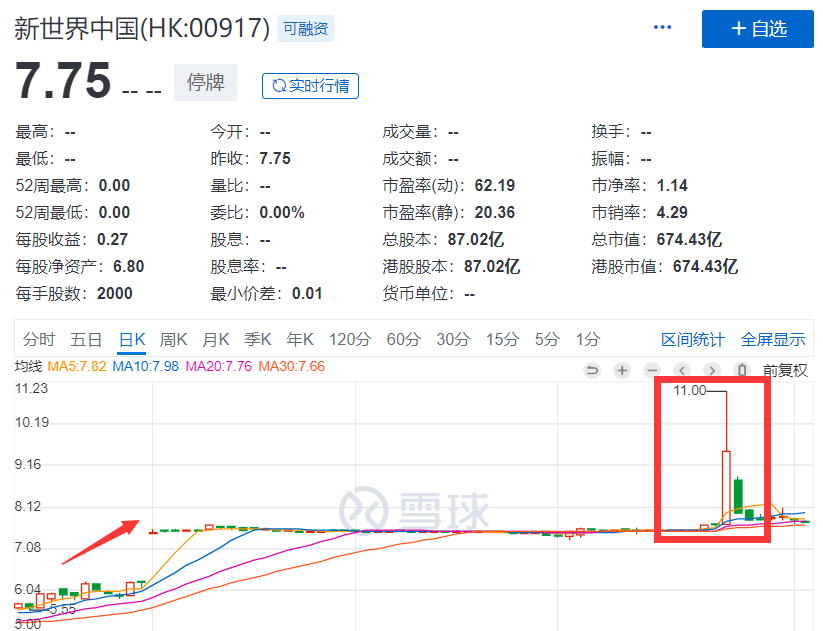This screenshot has width=823, height=631.
Task: Click the 5.55 low price marker on chart
Action: [x=63, y=609]
